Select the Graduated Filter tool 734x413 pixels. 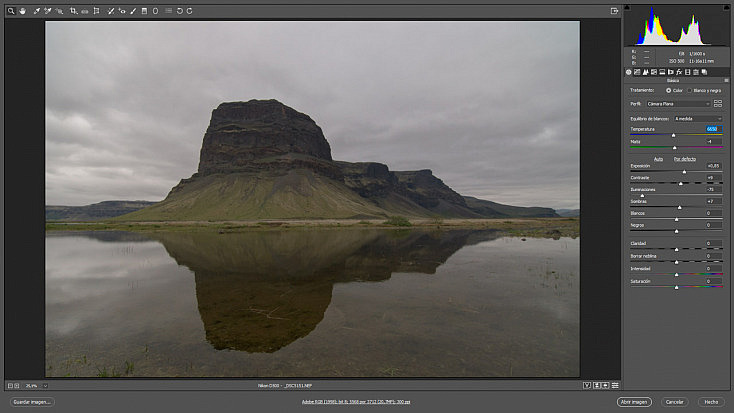point(144,11)
